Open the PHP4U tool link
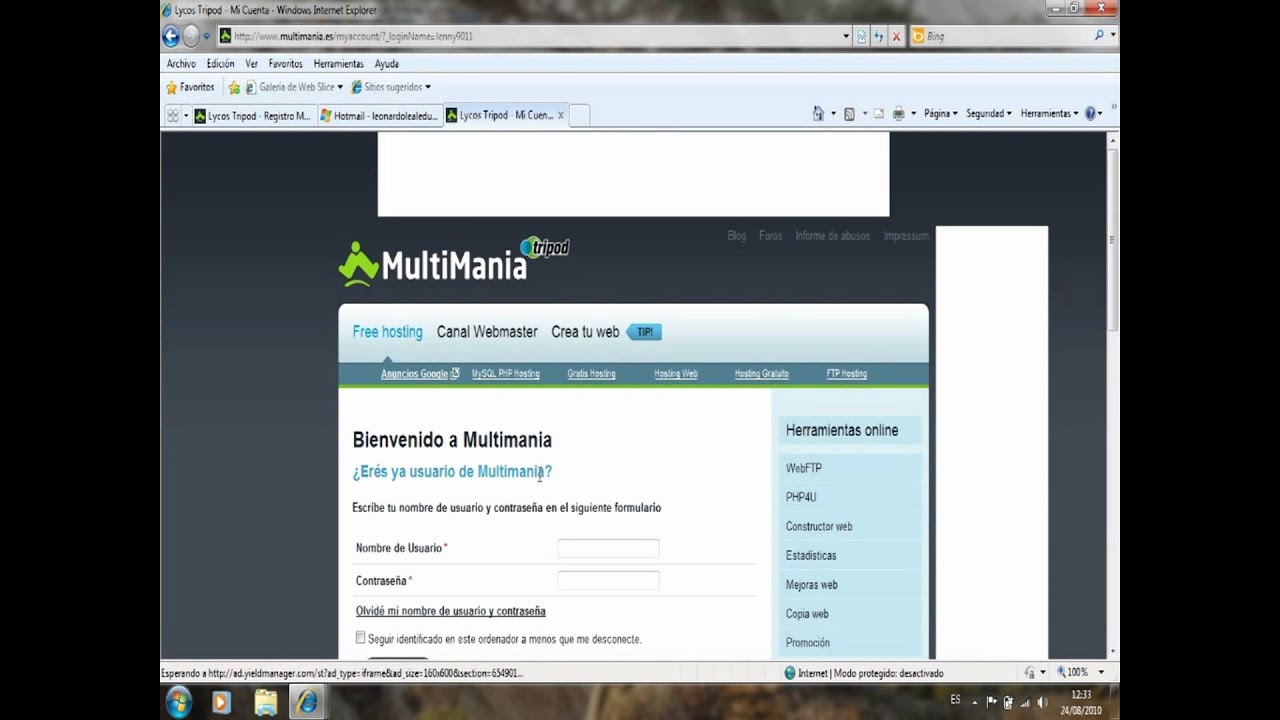The image size is (1280, 720). click(801, 497)
